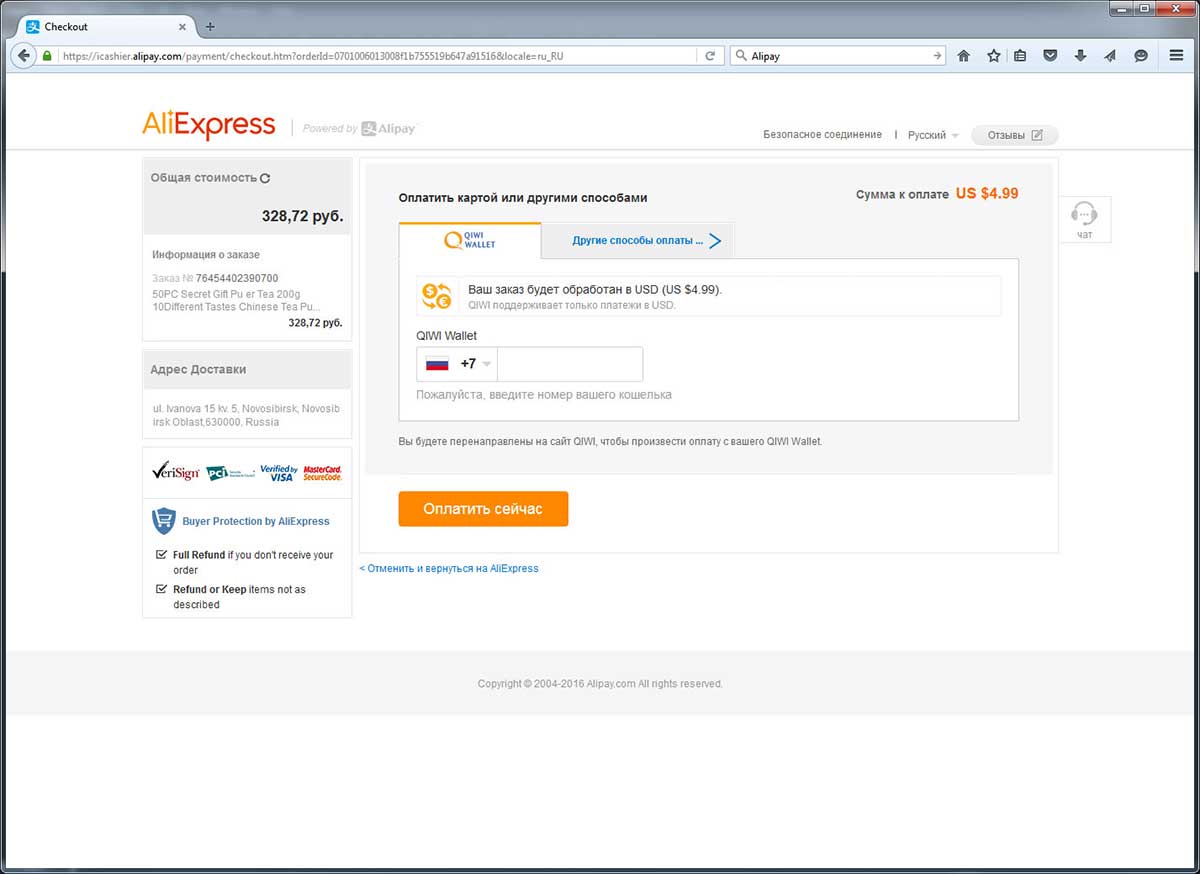The height and width of the screenshot is (874, 1200).
Task: Click in the Alipay browser search field
Action: point(838,56)
